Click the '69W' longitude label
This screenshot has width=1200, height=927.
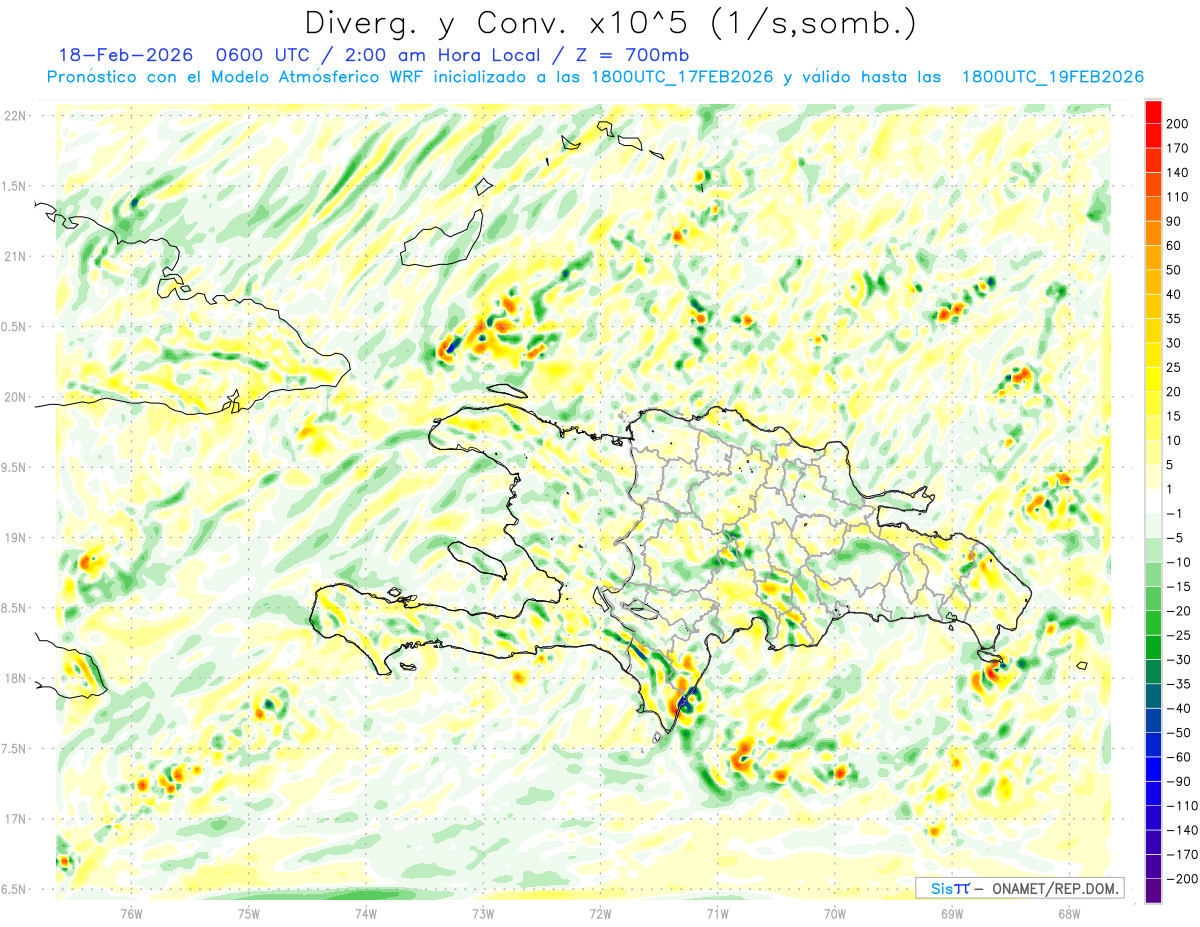(x=952, y=913)
